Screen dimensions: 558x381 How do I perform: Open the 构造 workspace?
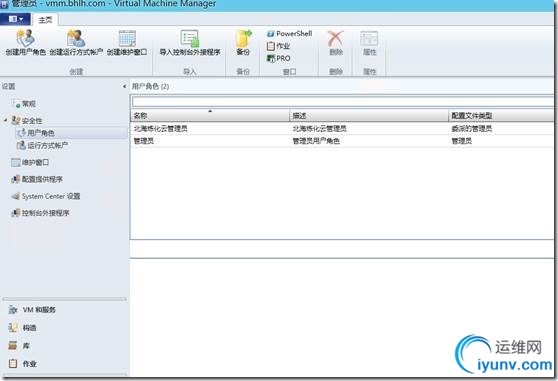coord(30,328)
